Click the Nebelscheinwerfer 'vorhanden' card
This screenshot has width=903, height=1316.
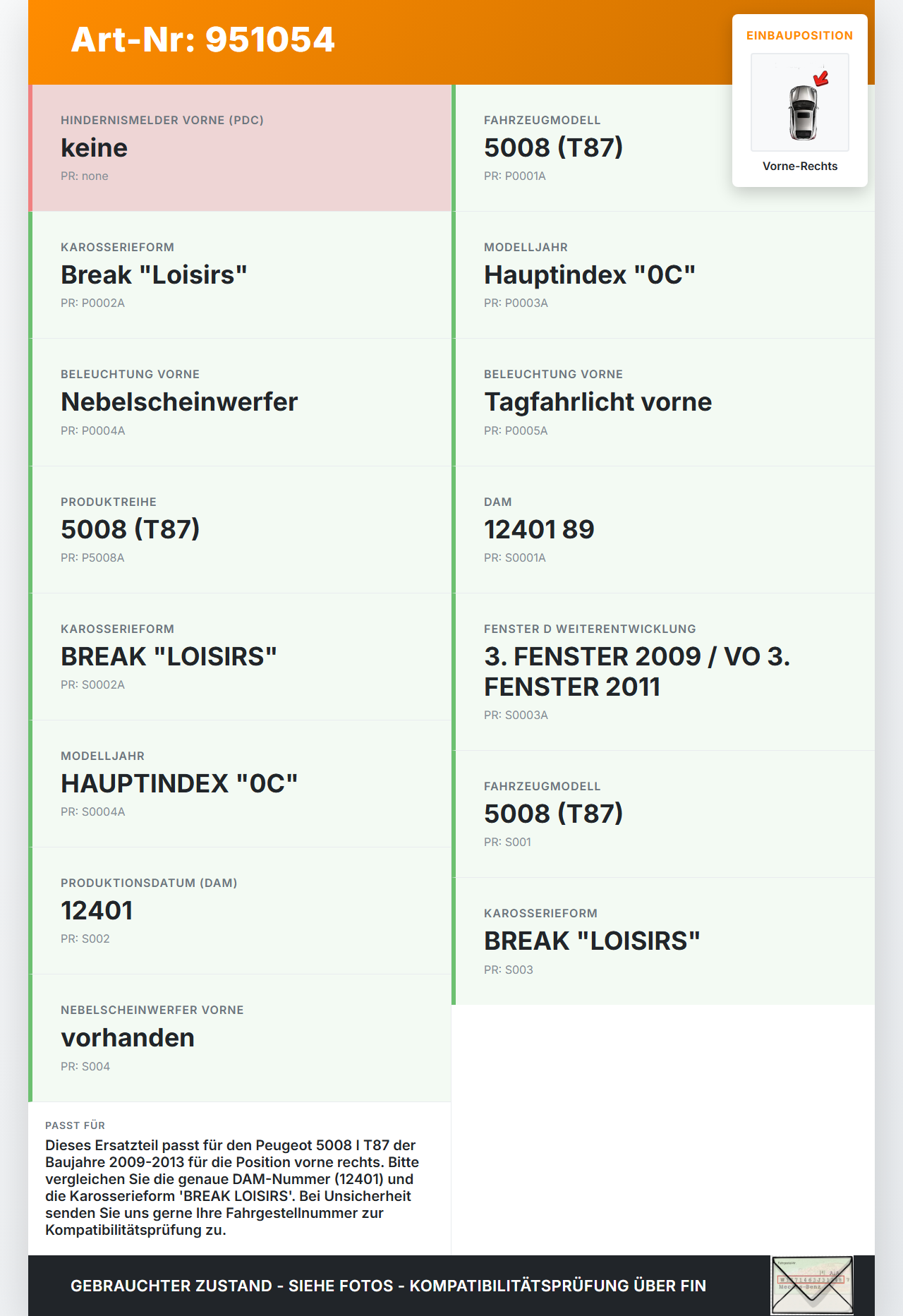point(240,1036)
